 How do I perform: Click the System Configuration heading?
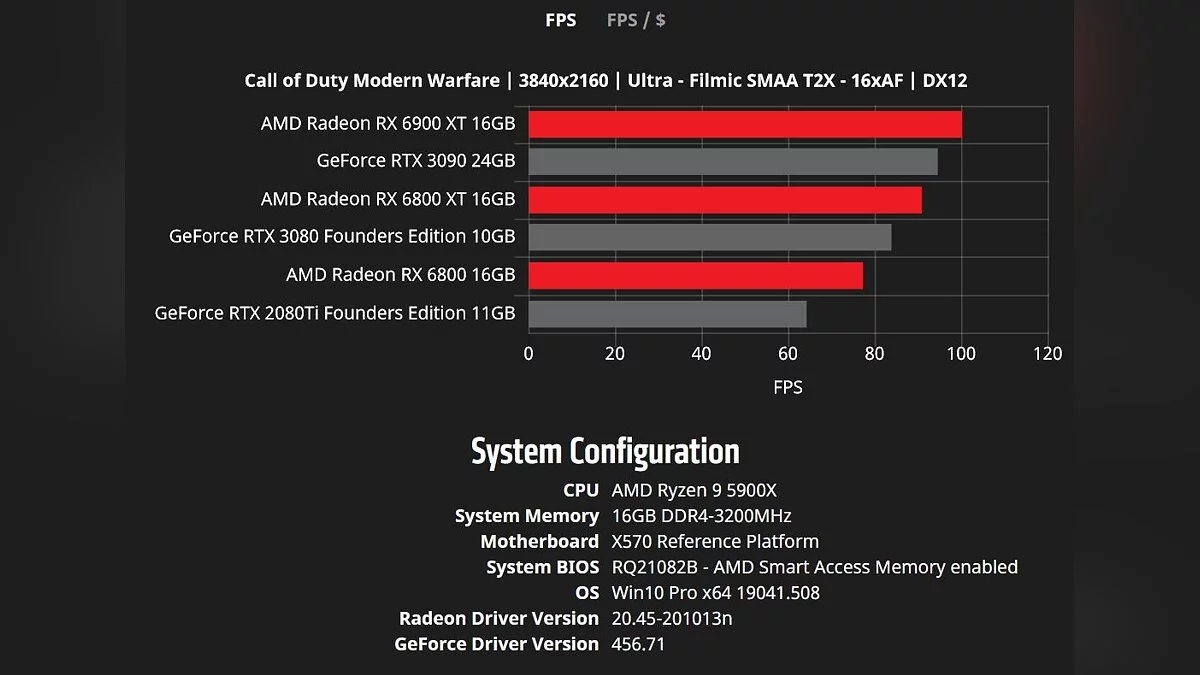click(605, 452)
